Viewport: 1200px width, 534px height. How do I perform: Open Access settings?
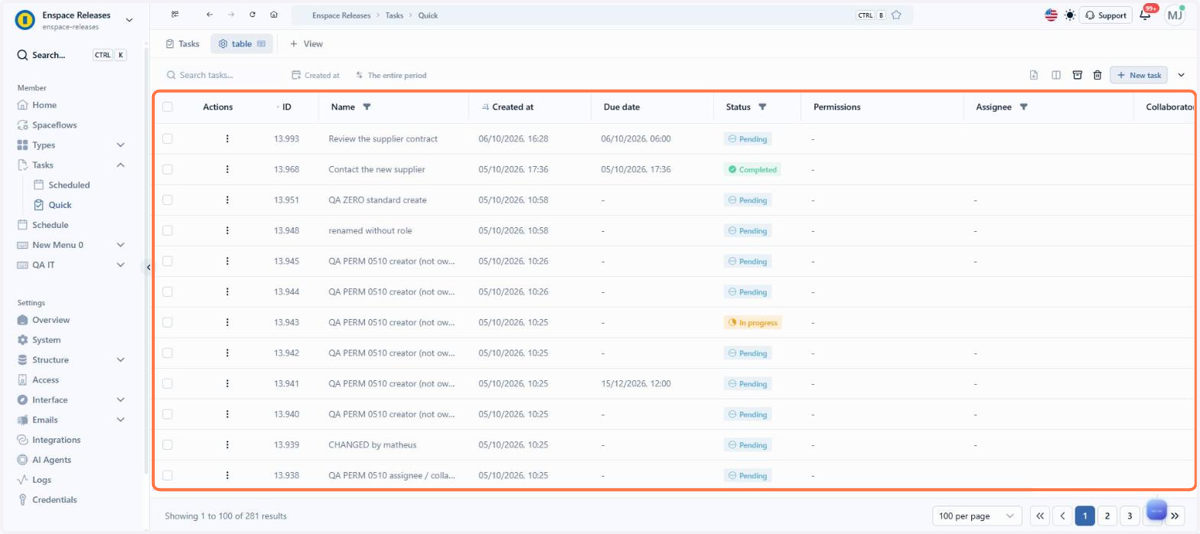tap(46, 380)
